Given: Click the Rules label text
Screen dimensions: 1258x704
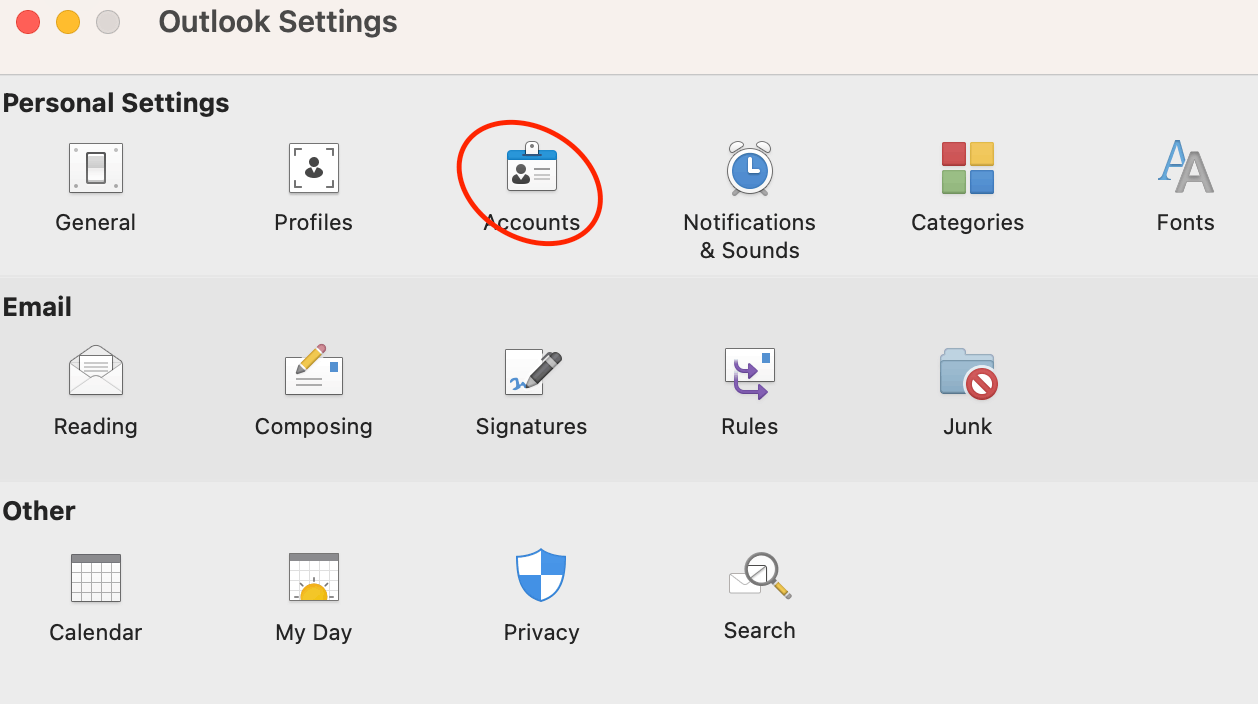Looking at the screenshot, I should click(750, 427).
